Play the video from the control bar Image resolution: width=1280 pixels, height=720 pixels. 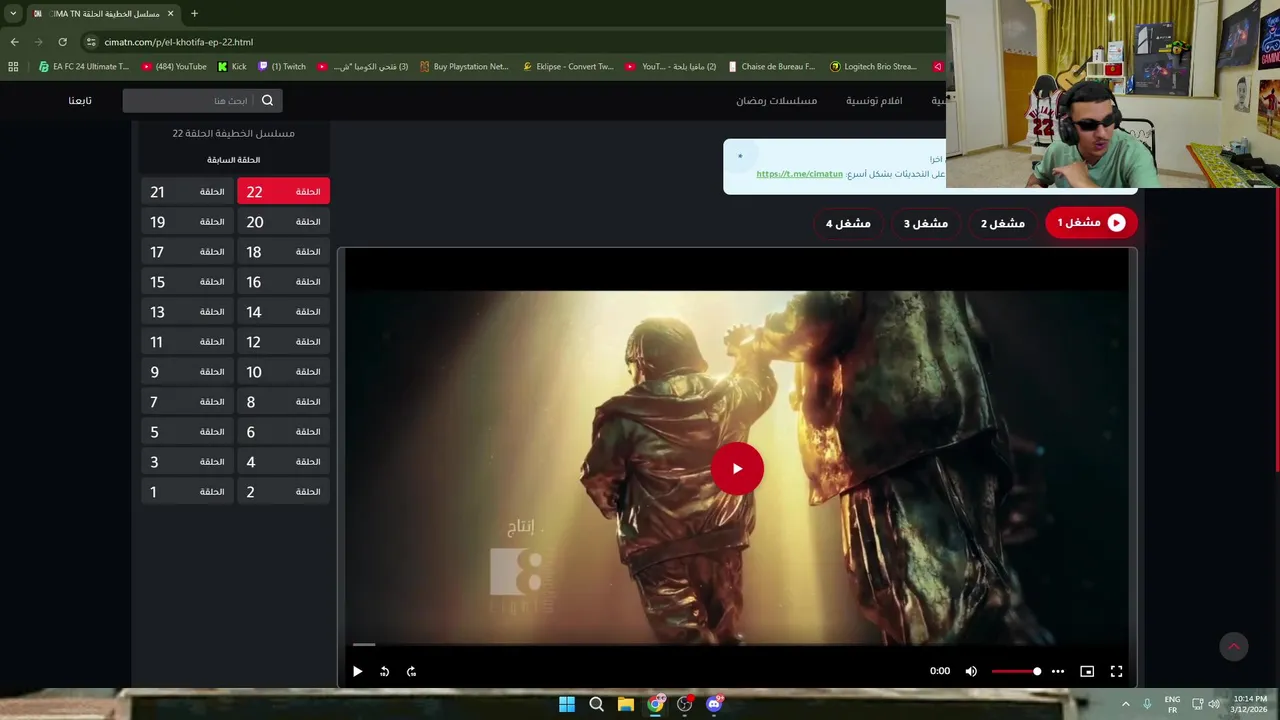point(357,671)
